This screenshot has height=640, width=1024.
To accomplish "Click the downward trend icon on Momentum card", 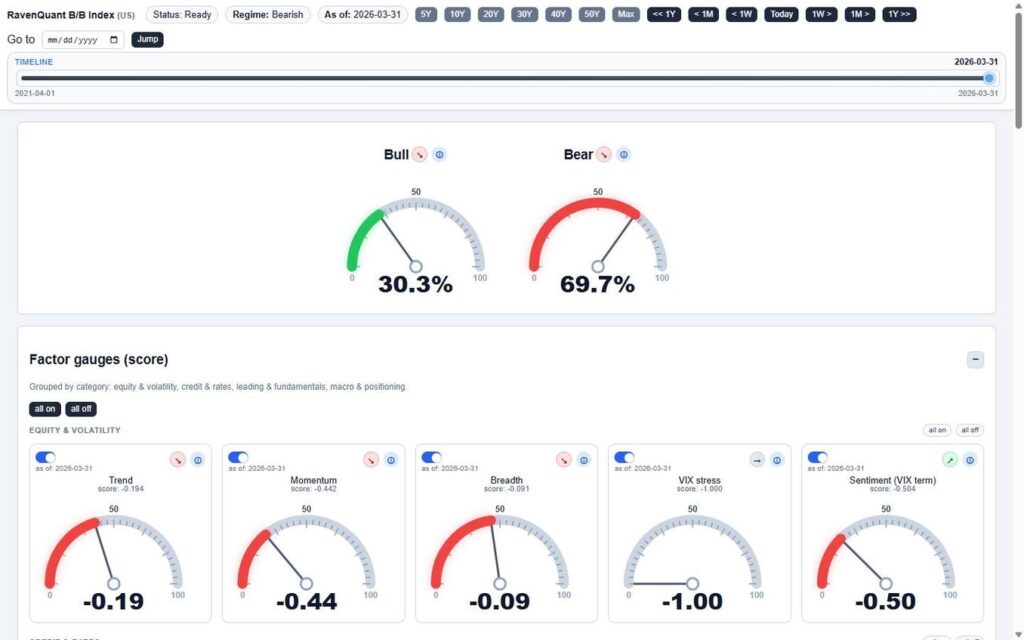I will coord(371,460).
